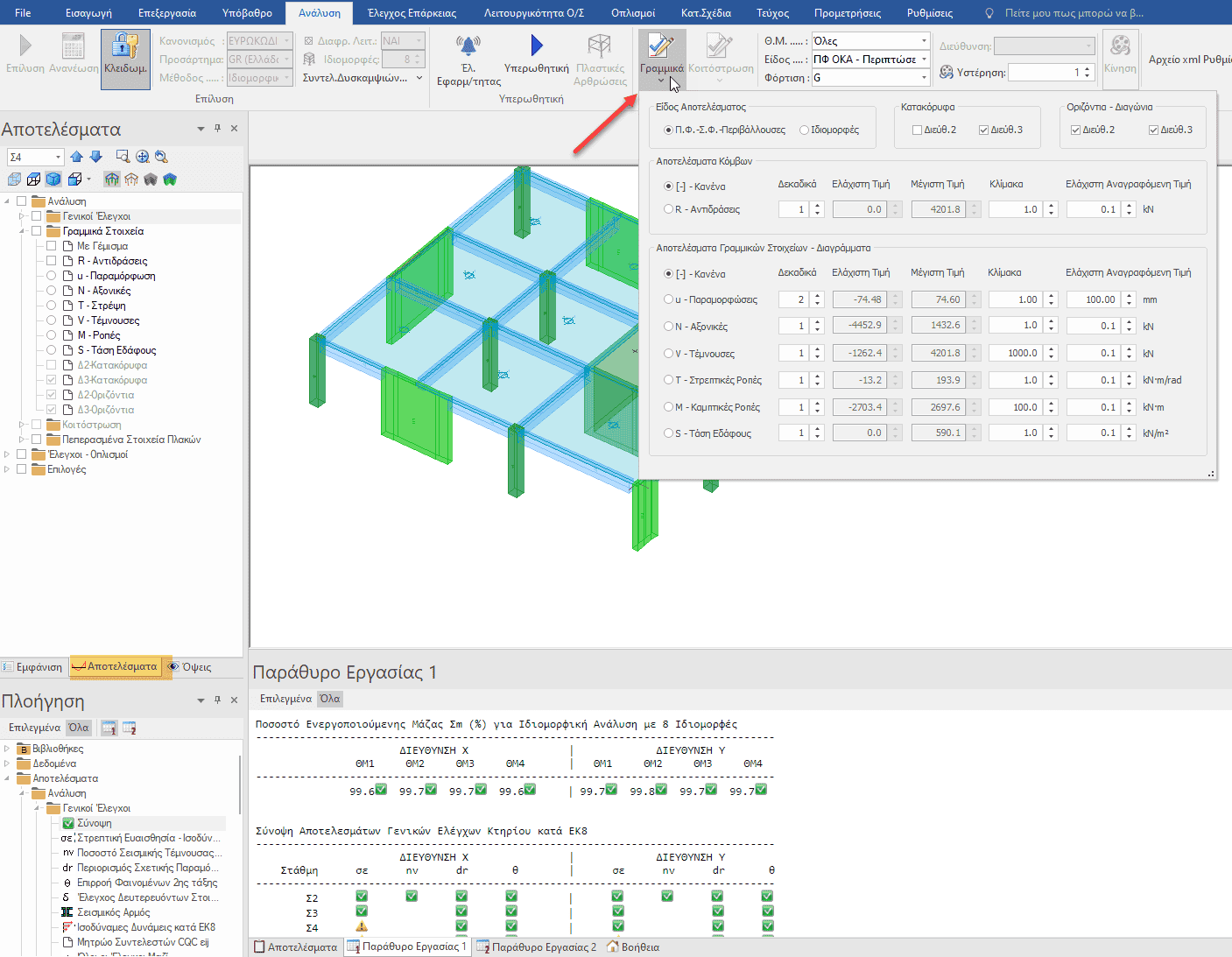Viewport: 1232px width, 957px height.
Task: Click the Ελ. Εφαρμ/τητας bell icon
Action: point(468,46)
